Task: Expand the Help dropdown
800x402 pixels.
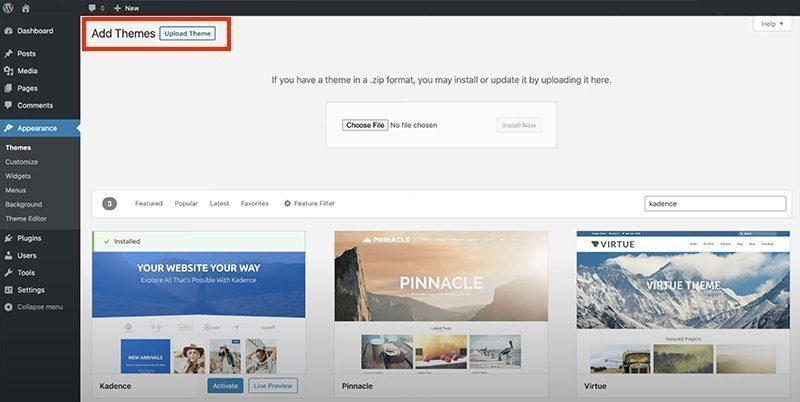Action: pyautogui.click(x=772, y=24)
